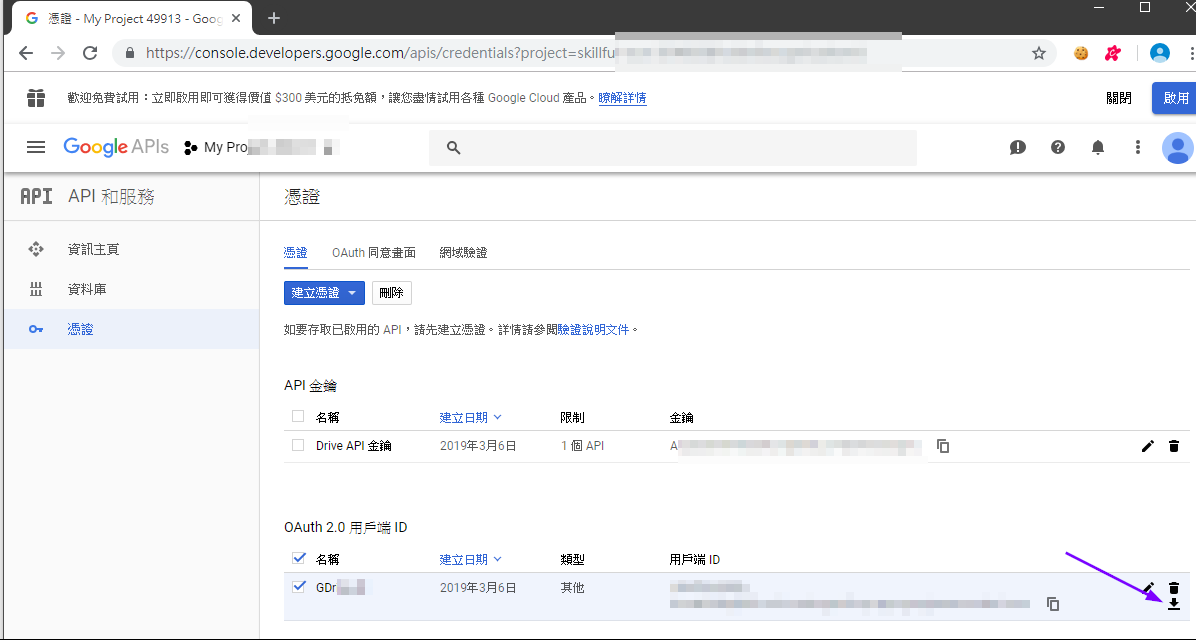
Task: Click the 其他 type cell
Action: click(x=573, y=587)
